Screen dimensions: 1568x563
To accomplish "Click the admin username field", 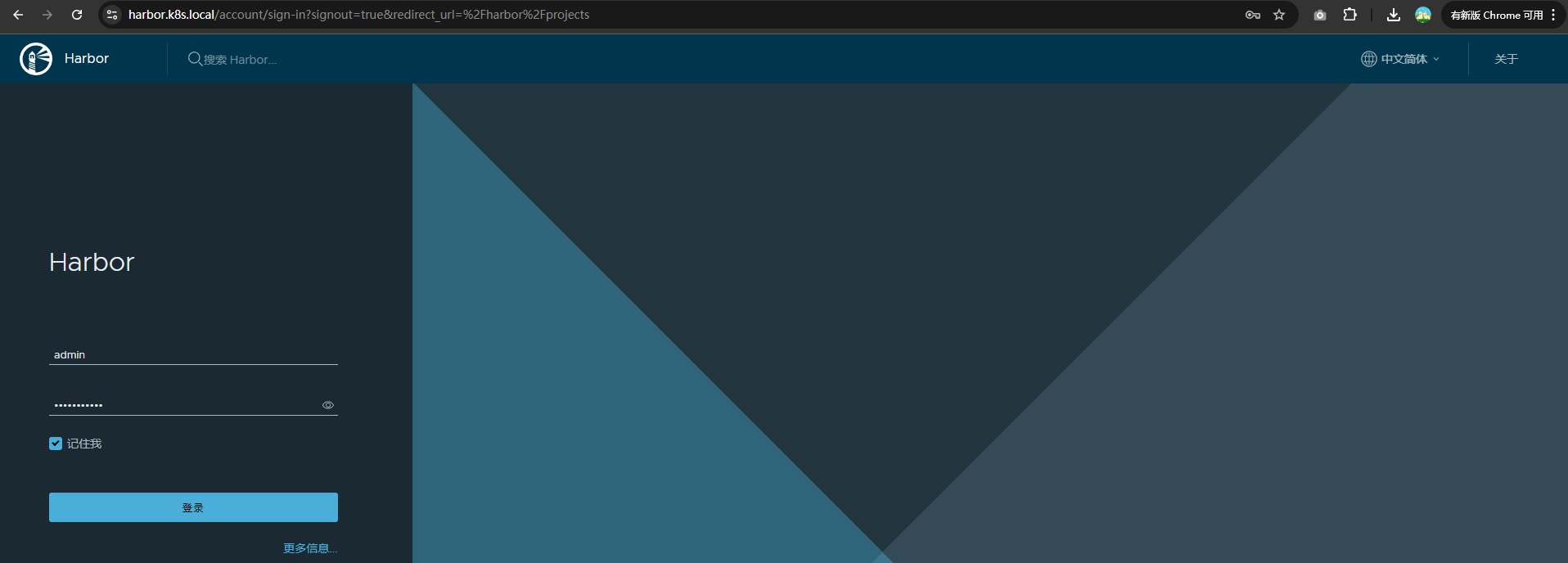I will pyautogui.click(x=193, y=355).
